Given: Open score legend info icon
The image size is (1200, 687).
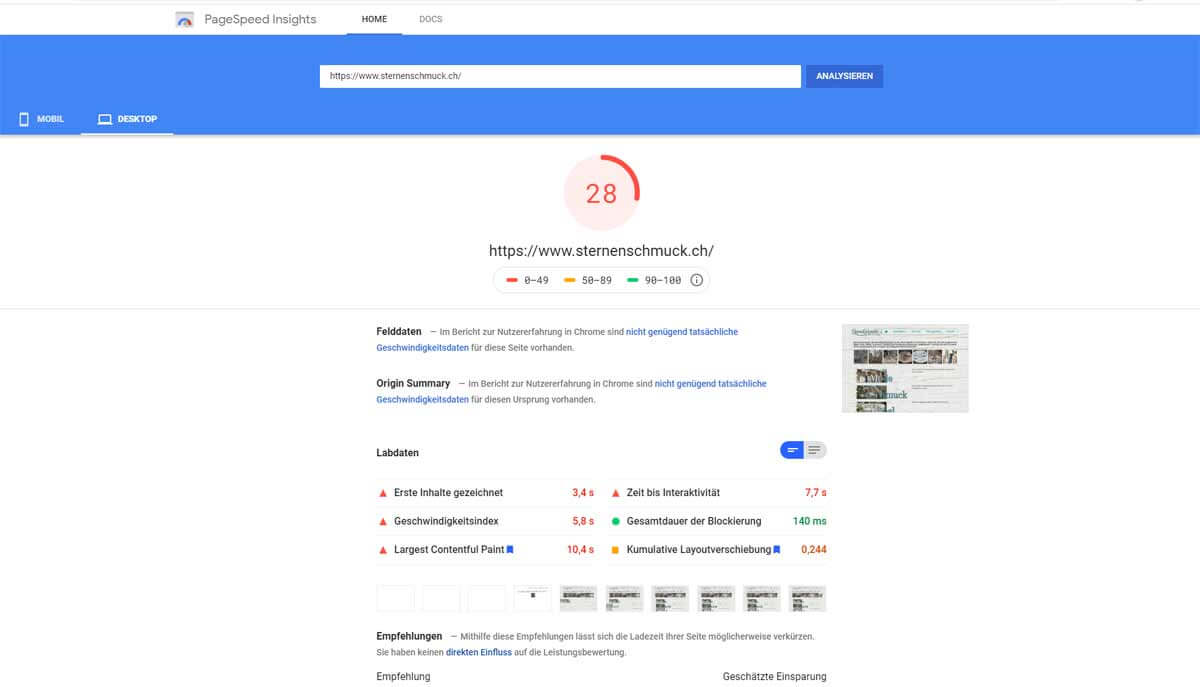Looking at the screenshot, I should coord(697,280).
